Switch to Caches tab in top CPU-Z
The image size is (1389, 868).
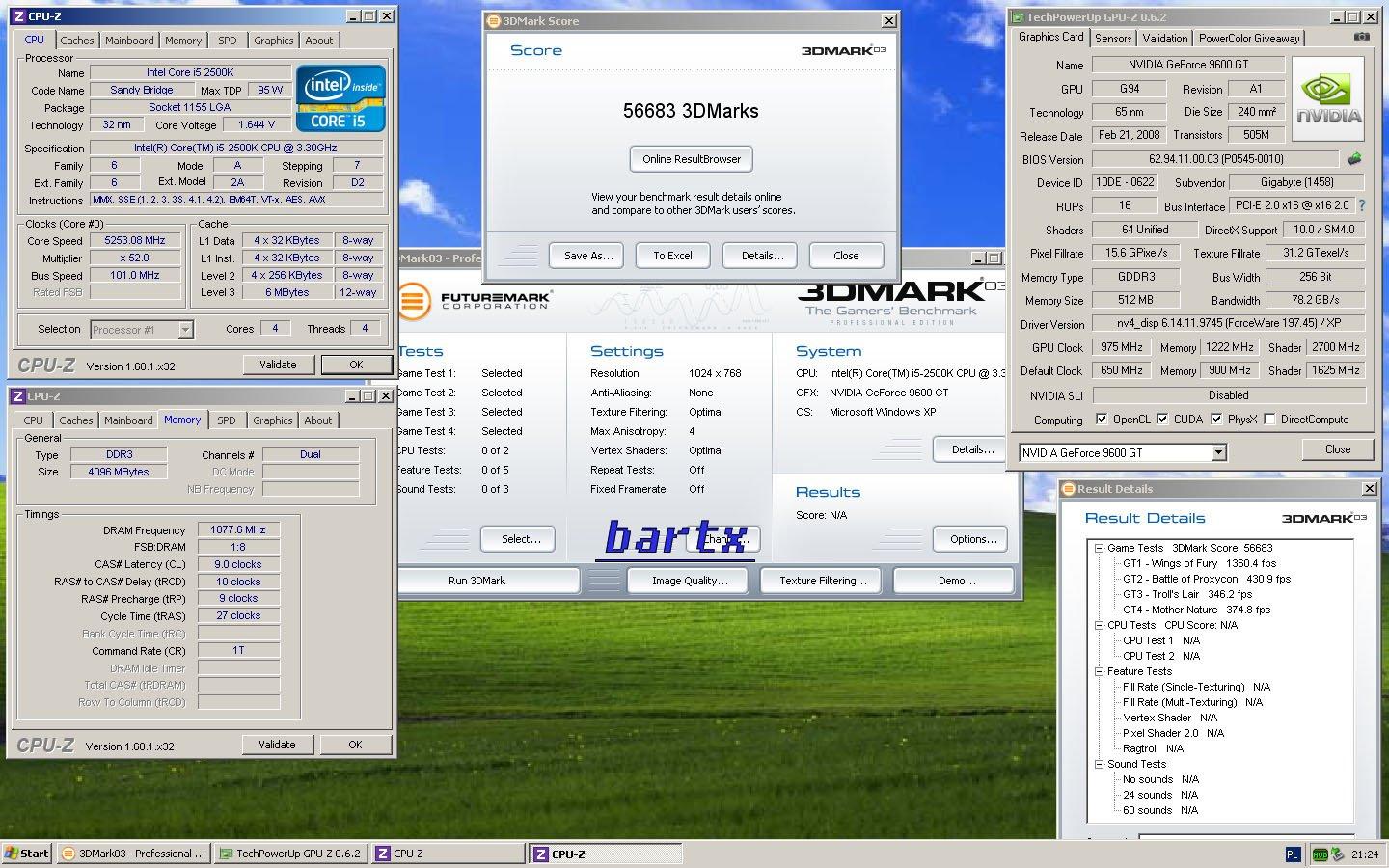(77, 41)
